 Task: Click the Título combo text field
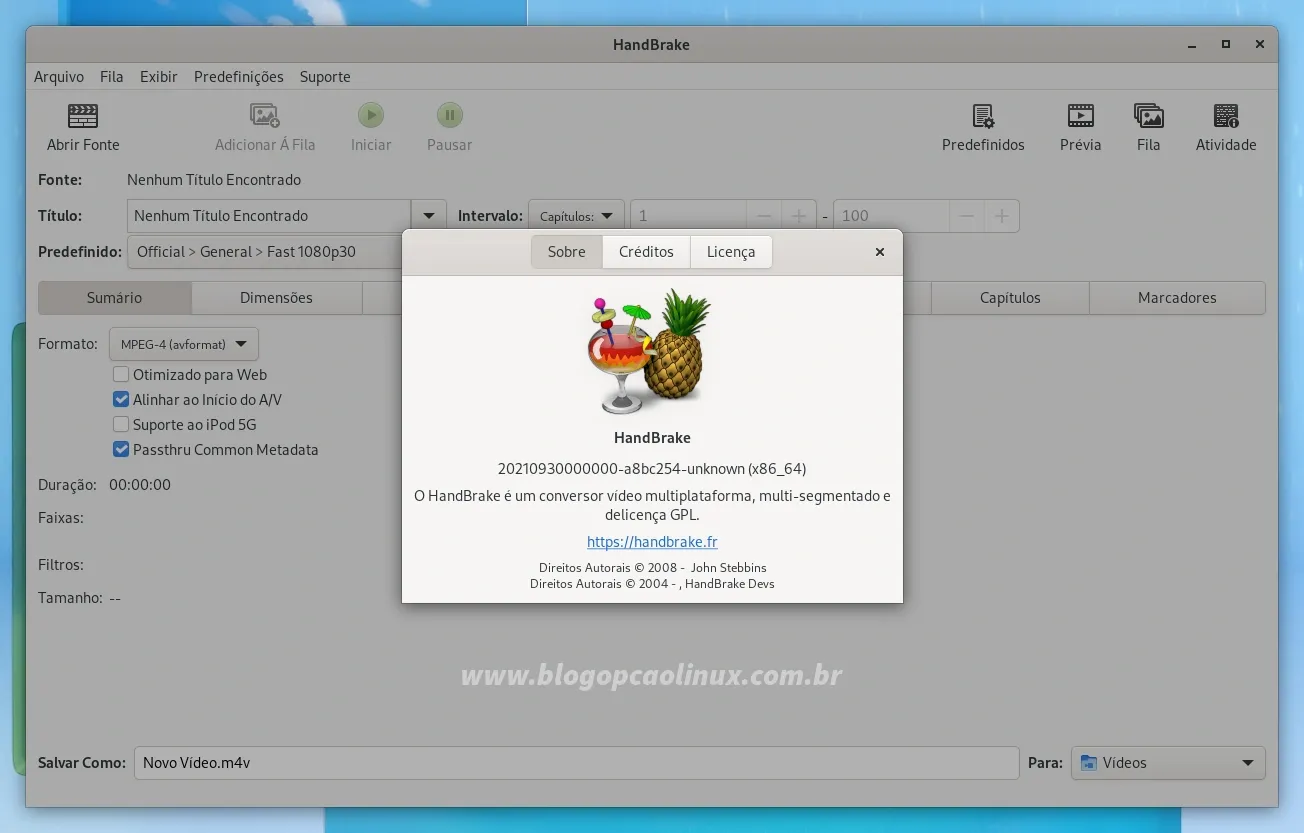click(x=269, y=216)
